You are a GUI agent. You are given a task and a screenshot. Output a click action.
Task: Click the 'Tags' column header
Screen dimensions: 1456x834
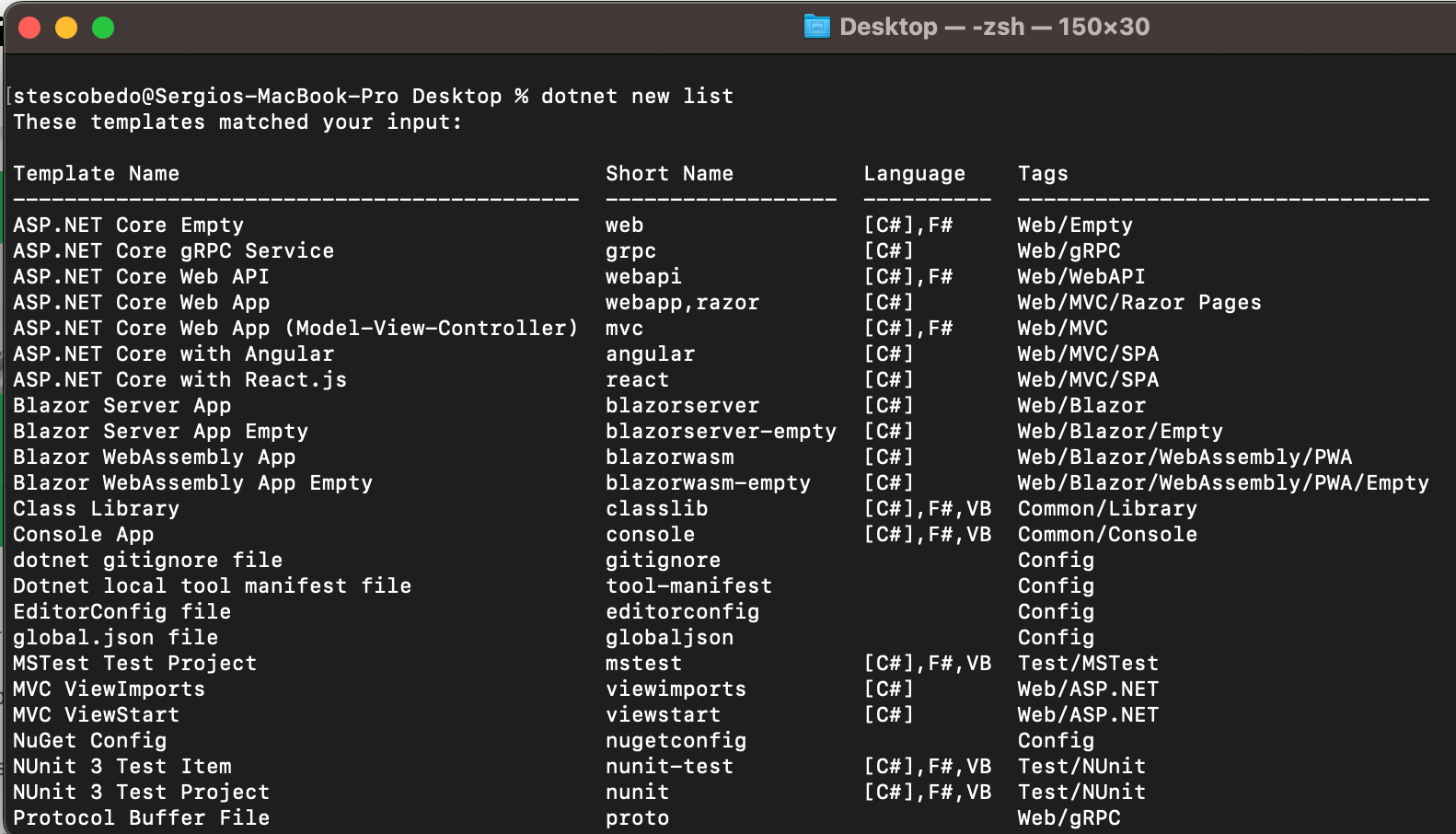1043,174
